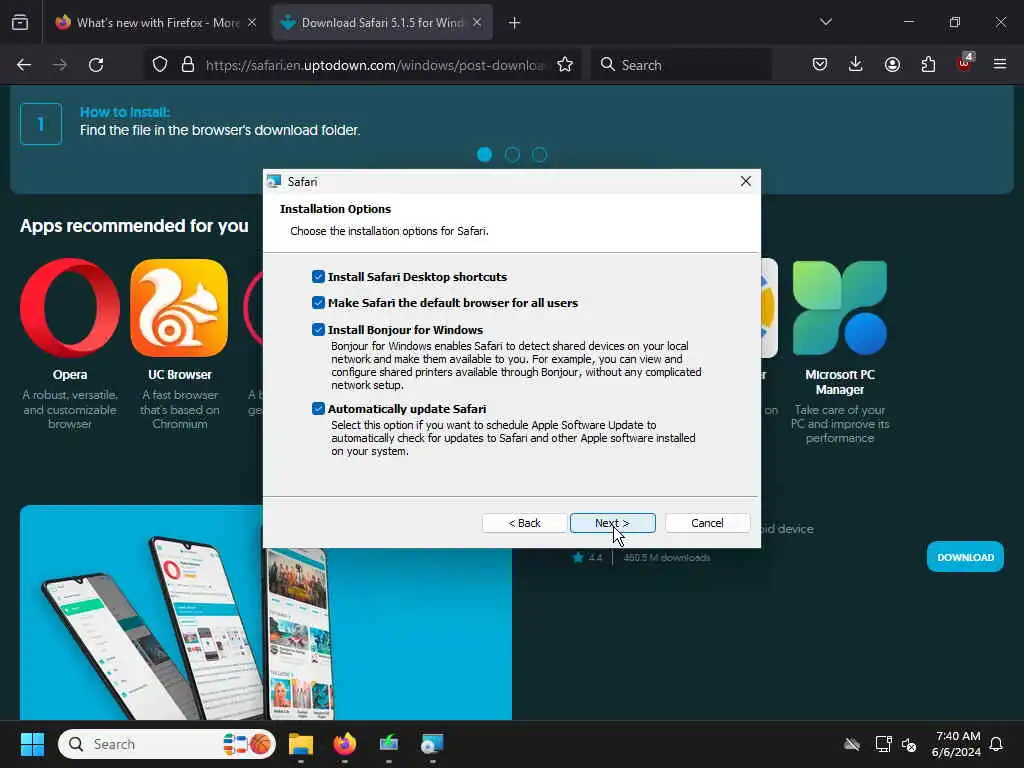Uncheck Install Bonjour for Windows
This screenshot has width=1024, height=768.
click(318, 330)
